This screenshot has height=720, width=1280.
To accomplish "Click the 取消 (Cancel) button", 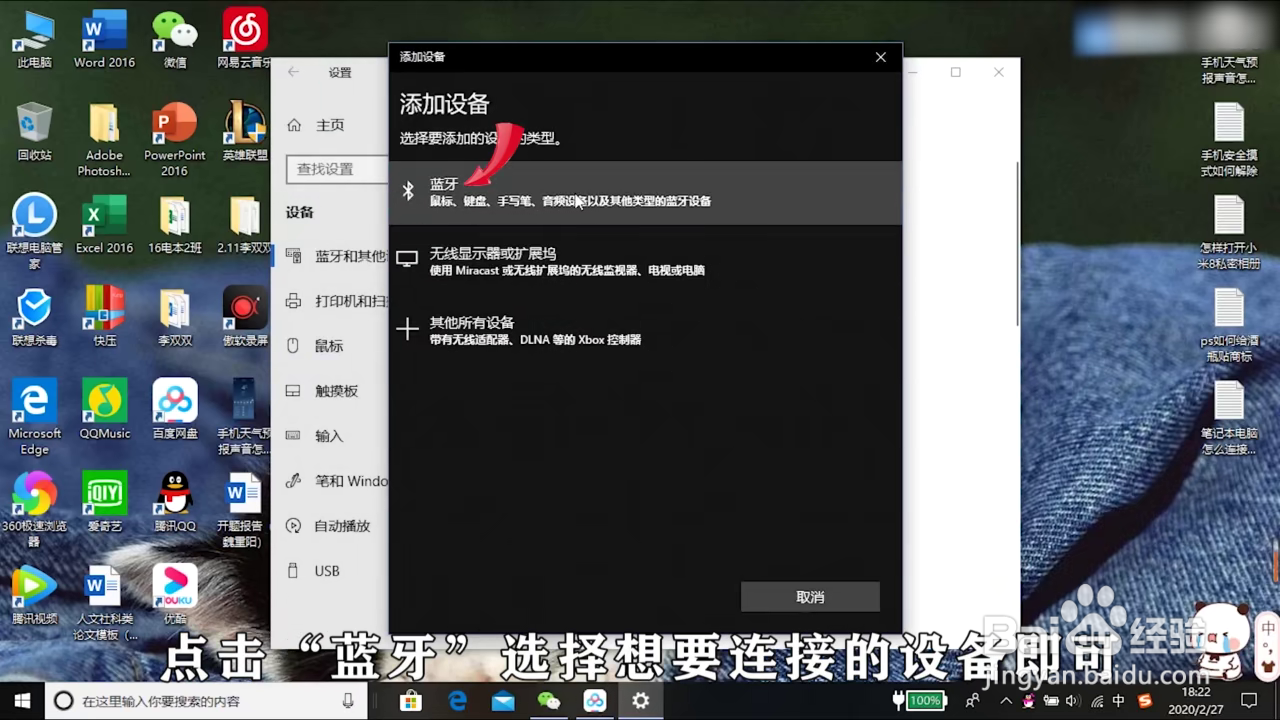I will tap(809, 596).
